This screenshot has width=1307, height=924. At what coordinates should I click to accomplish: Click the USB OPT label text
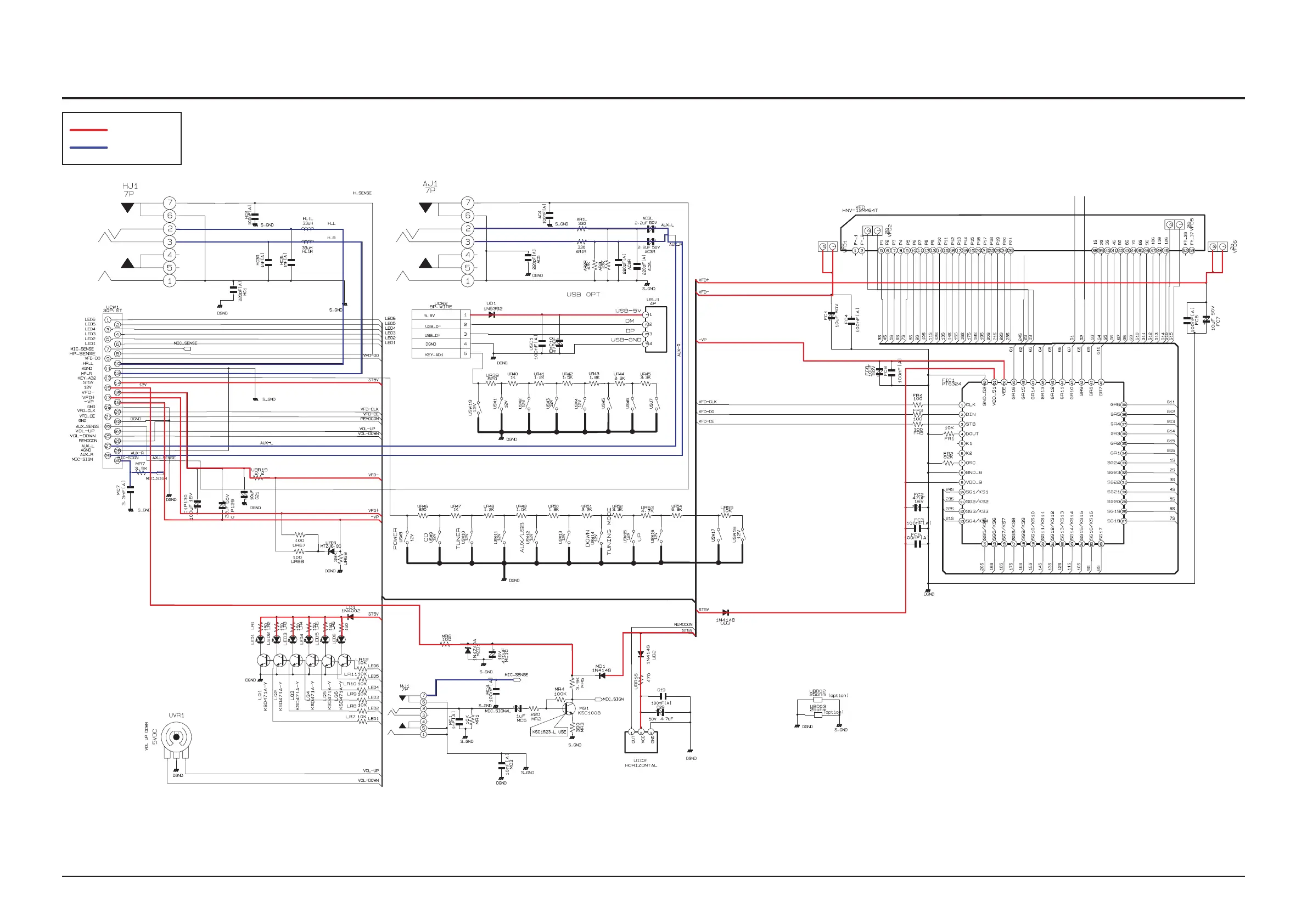(582, 295)
